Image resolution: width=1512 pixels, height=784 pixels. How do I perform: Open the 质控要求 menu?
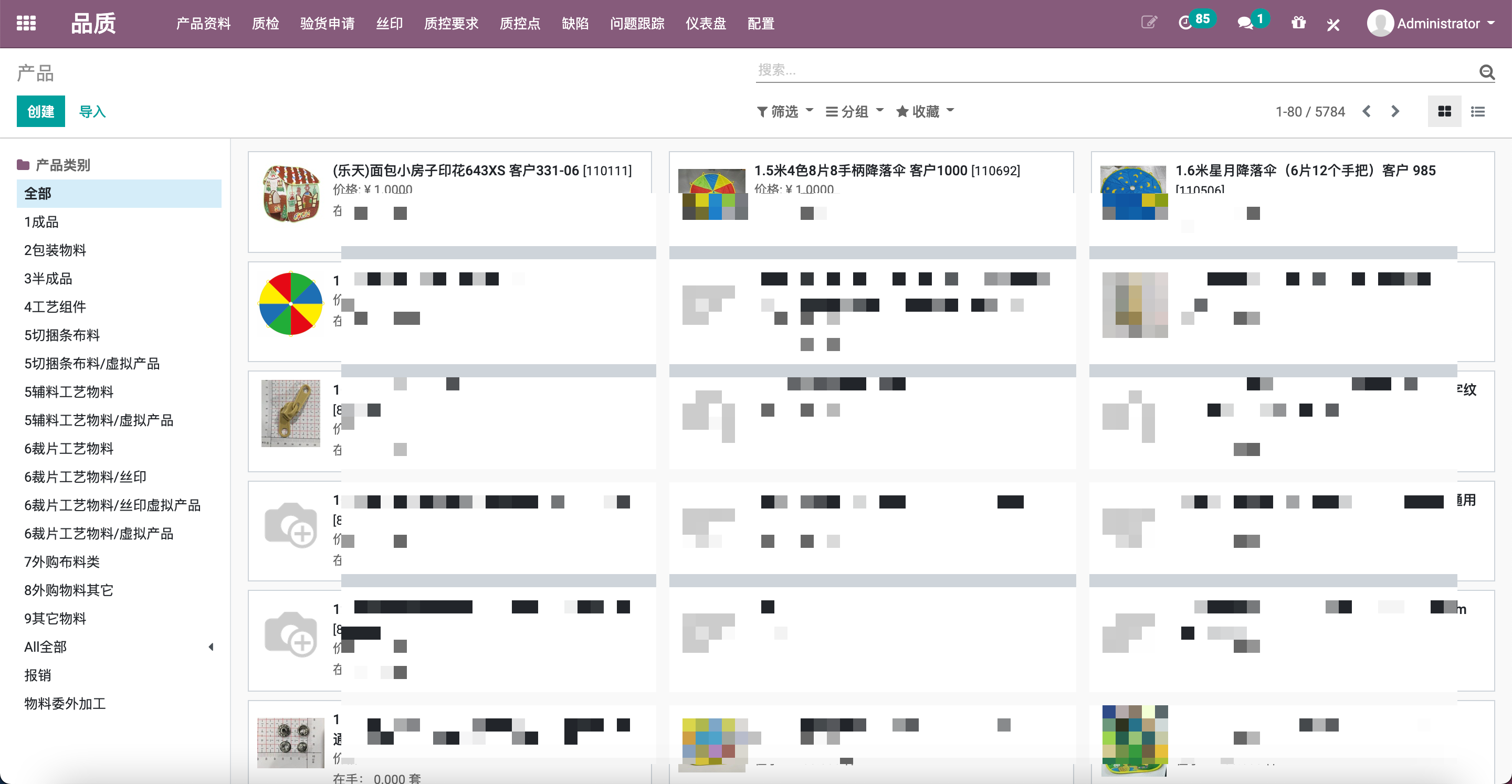pyautogui.click(x=451, y=24)
